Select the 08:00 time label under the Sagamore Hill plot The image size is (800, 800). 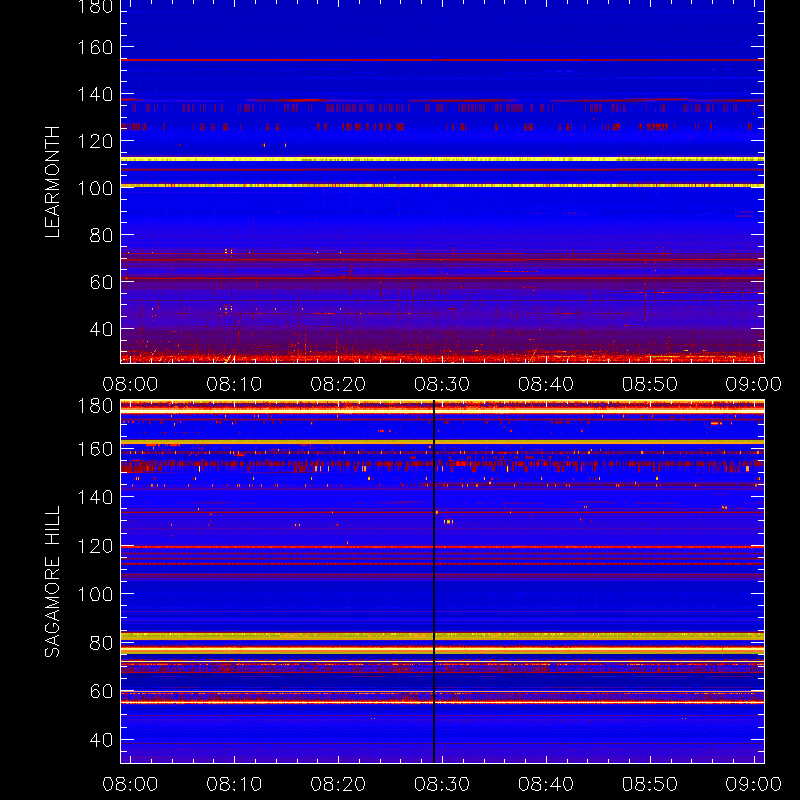click(x=130, y=784)
